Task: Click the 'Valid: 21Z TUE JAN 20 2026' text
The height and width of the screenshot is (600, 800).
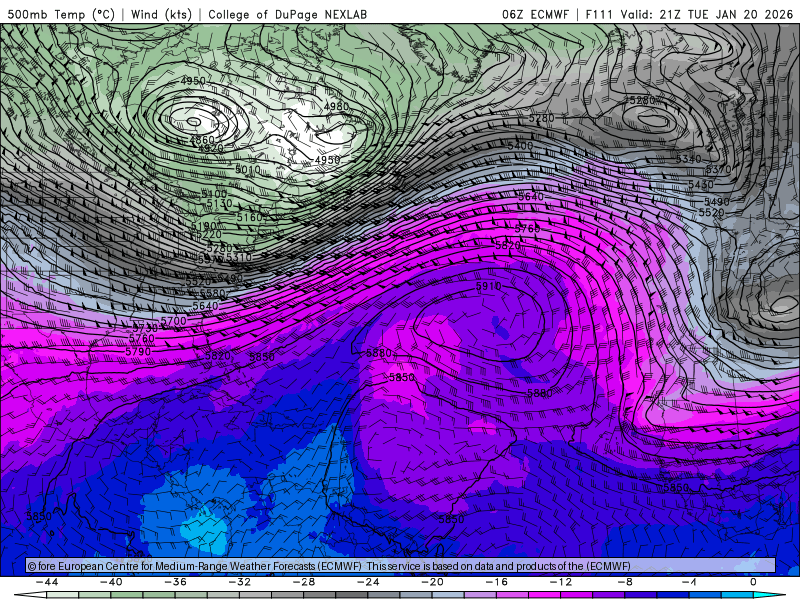Action: [x=707, y=14]
